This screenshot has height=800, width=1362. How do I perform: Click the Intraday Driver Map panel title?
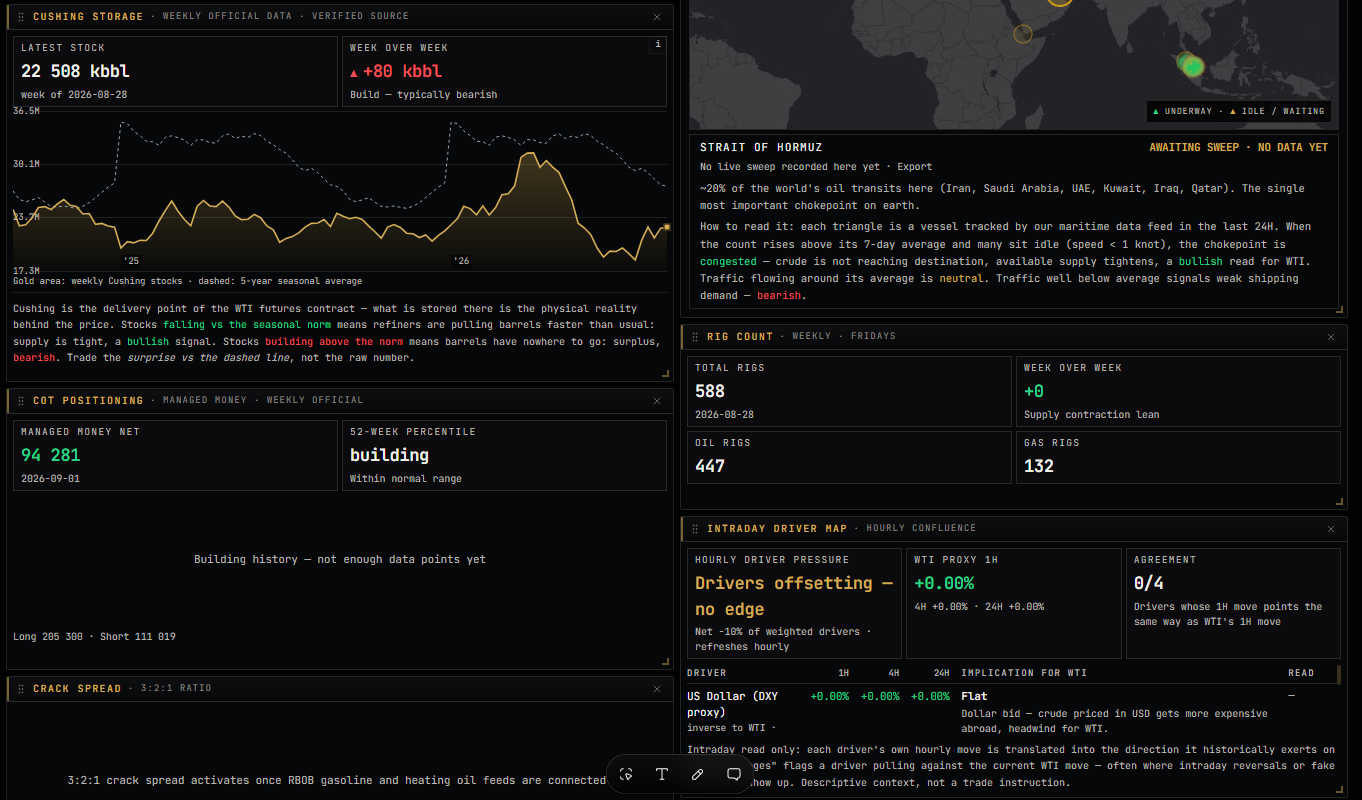click(777, 529)
